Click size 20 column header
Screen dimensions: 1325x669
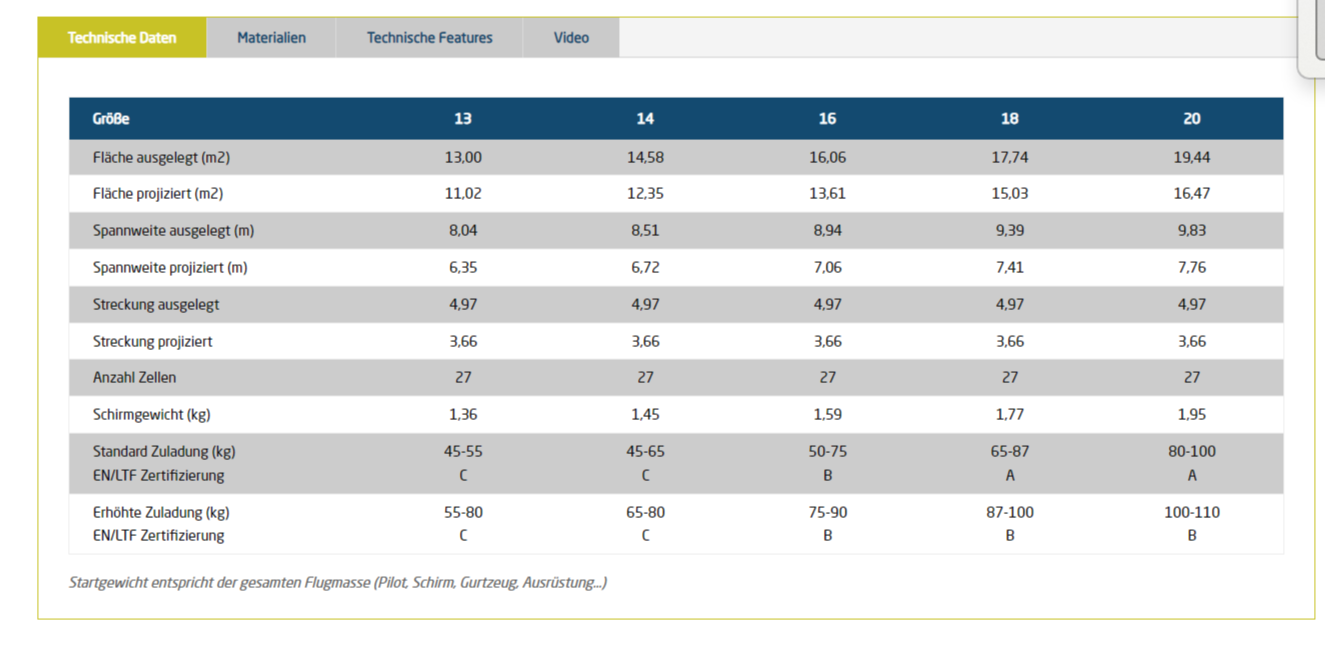[1191, 119]
